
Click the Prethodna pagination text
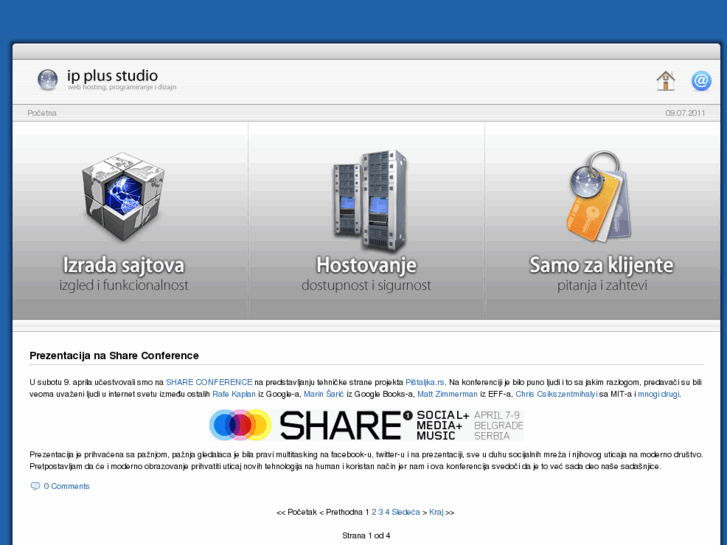click(344, 512)
